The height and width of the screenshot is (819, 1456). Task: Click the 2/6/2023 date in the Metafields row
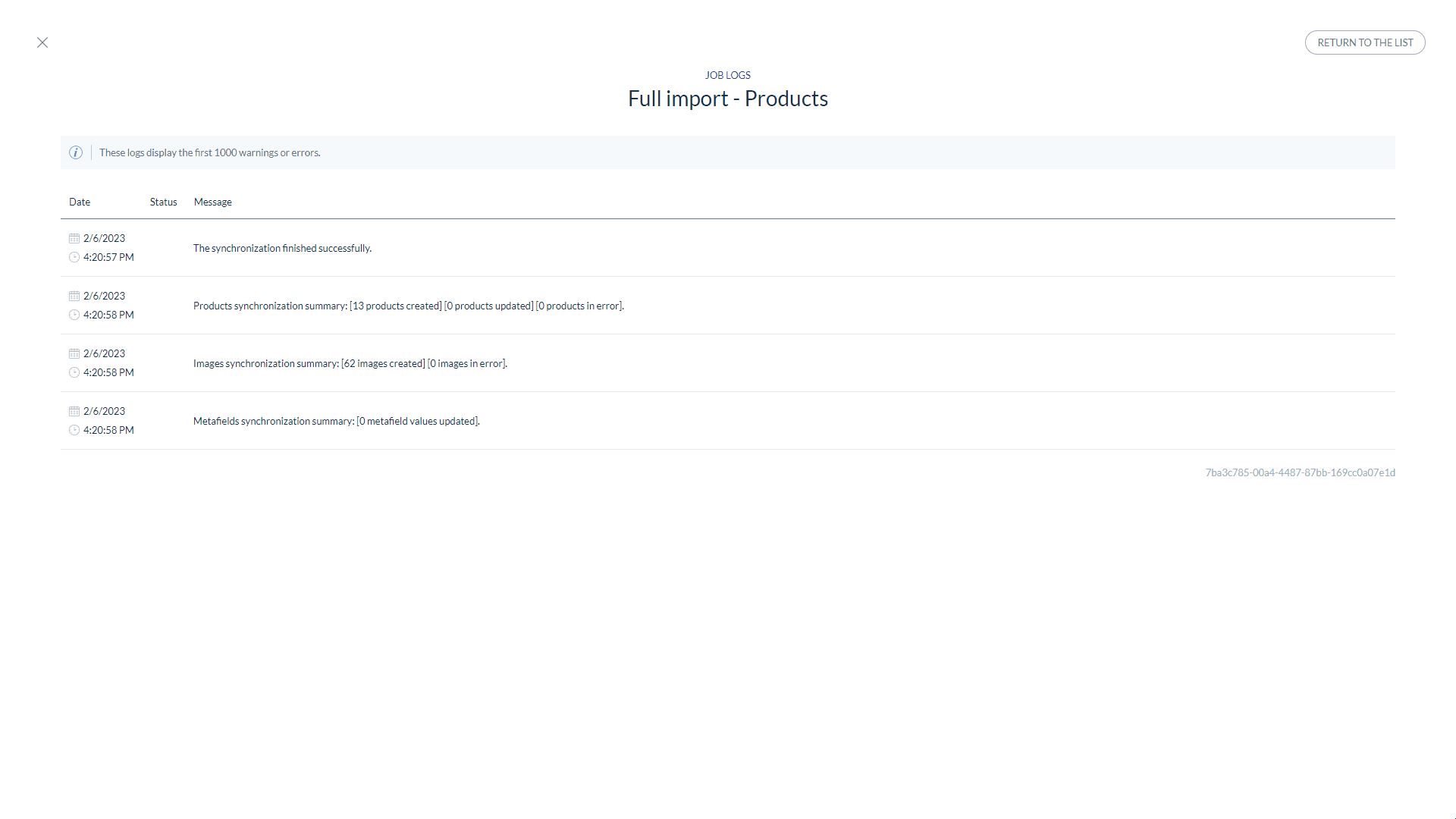click(x=104, y=411)
